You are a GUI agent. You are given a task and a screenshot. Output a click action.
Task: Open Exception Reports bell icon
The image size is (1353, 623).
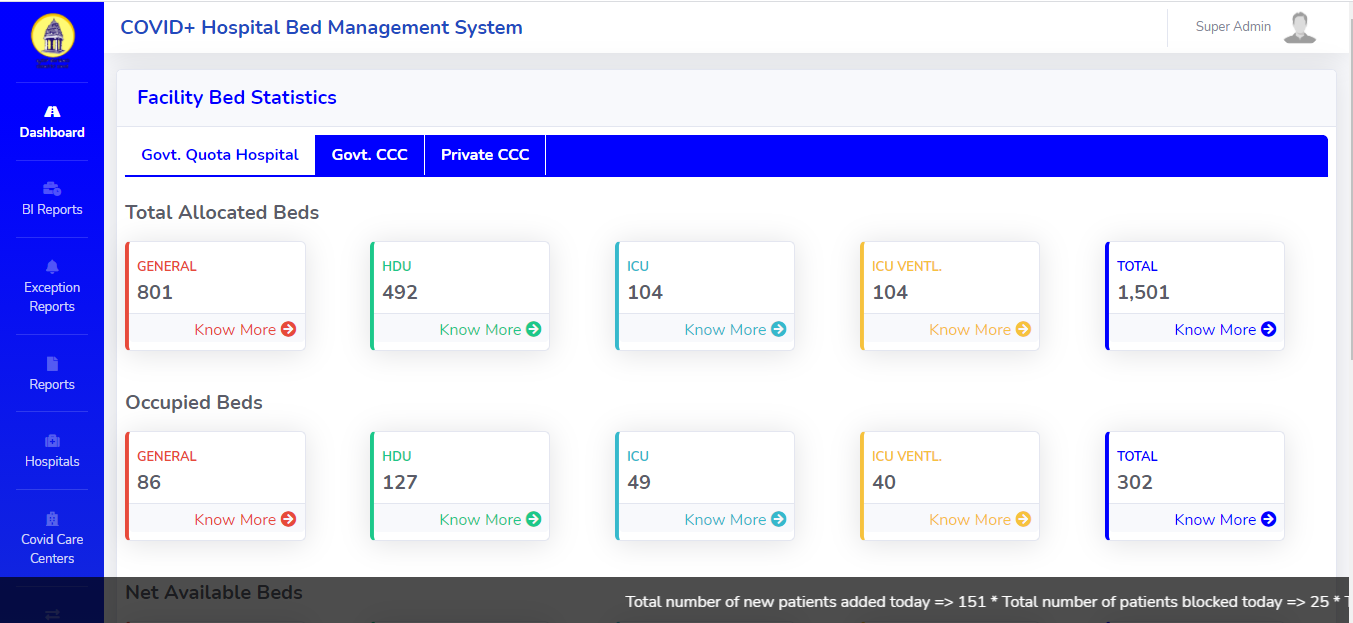(x=52, y=266)
